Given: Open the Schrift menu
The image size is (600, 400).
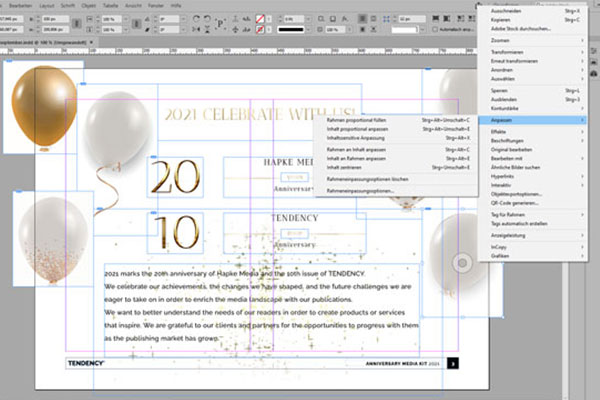Looking at the screenshot, I should pos(68,6).
